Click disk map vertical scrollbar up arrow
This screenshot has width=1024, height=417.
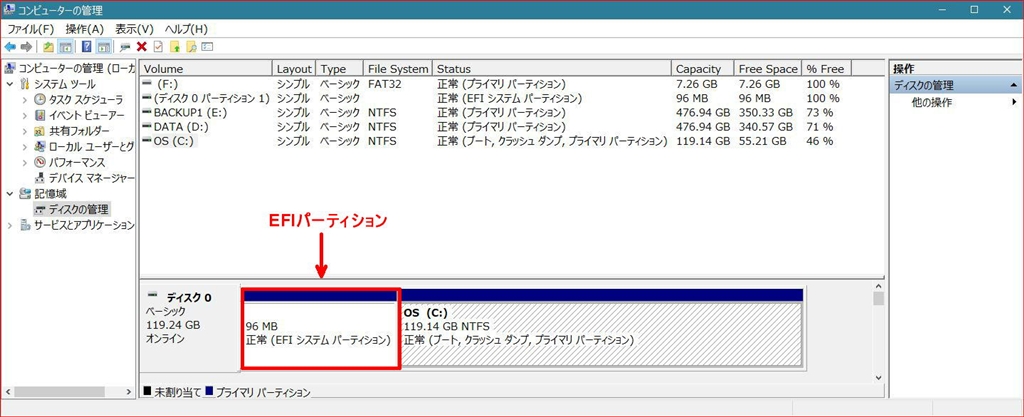click(x=878, y=286)
